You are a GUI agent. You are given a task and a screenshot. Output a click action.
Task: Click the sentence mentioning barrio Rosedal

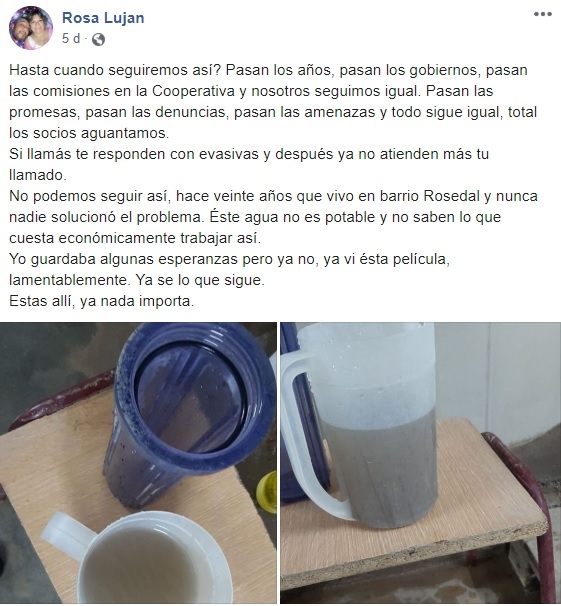point(273,206)
